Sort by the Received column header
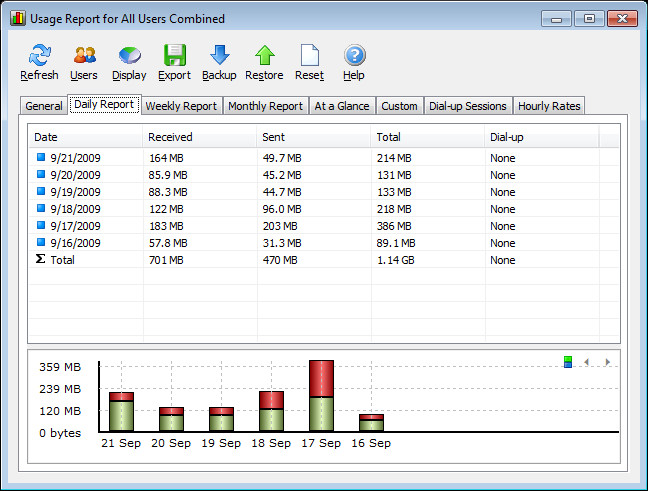Screen dimensions: 648x491 [200, 137]
